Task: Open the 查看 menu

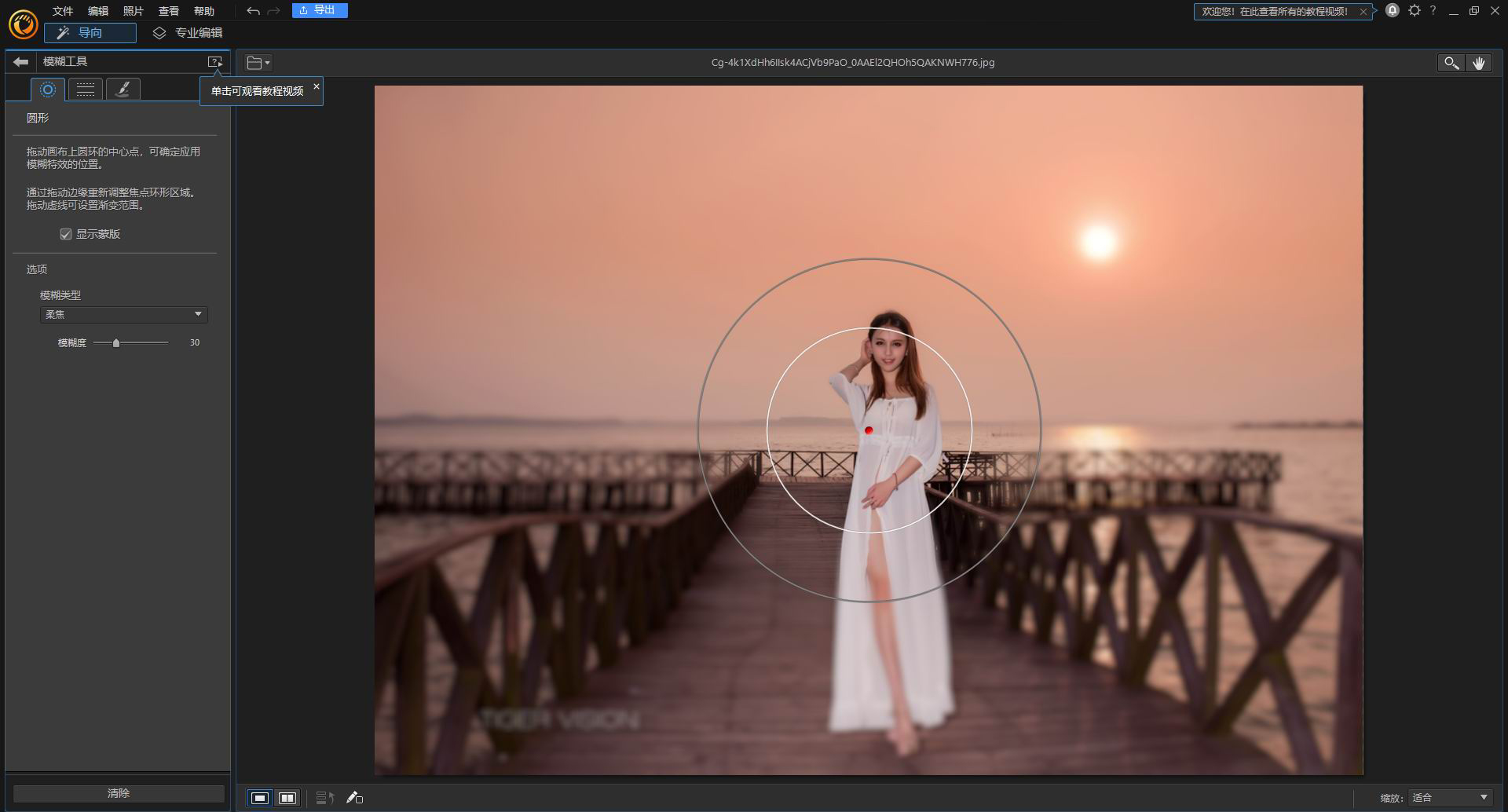Action: pyautogui.click(x=169, y=11)
